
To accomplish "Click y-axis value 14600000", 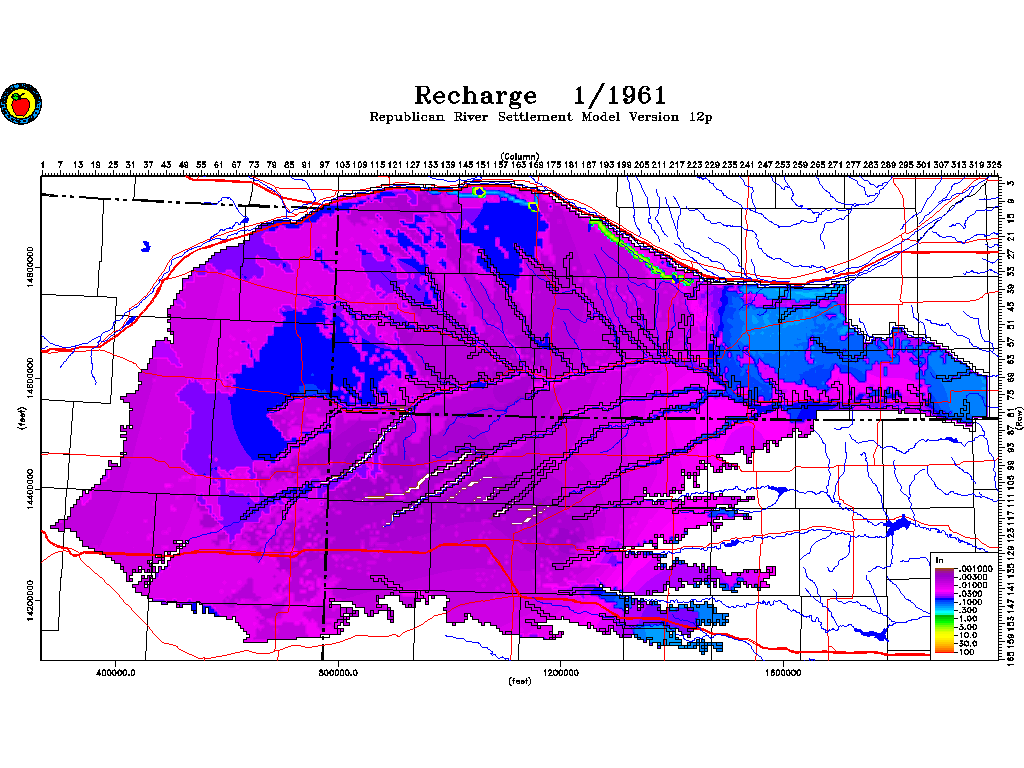I will point(30,379).
